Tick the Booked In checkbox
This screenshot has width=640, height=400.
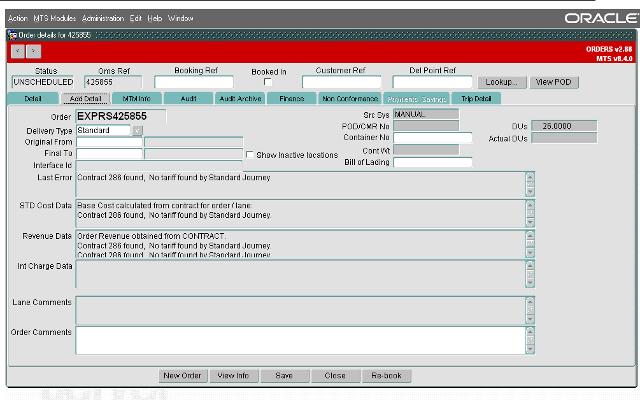pyautogui.click(x=268, y=82)
